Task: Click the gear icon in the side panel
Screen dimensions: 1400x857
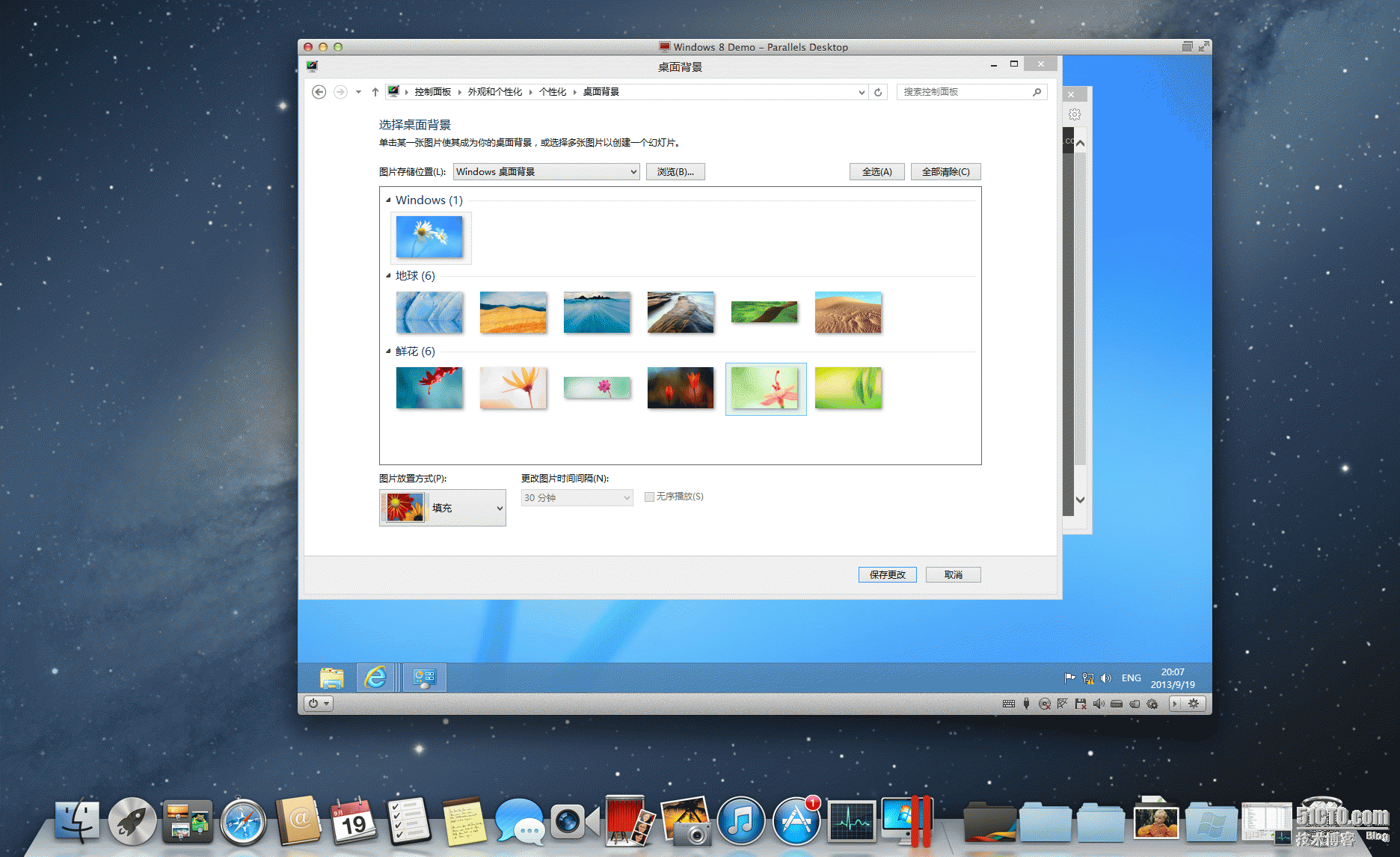Action: tap(1075, 114)
